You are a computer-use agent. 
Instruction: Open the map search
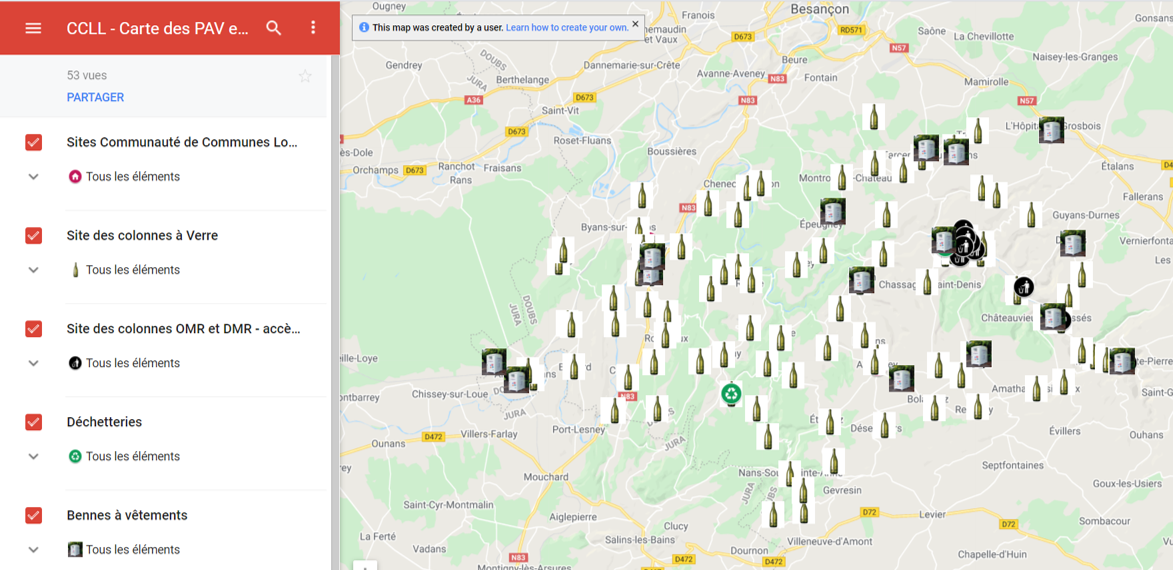point(274,28)
